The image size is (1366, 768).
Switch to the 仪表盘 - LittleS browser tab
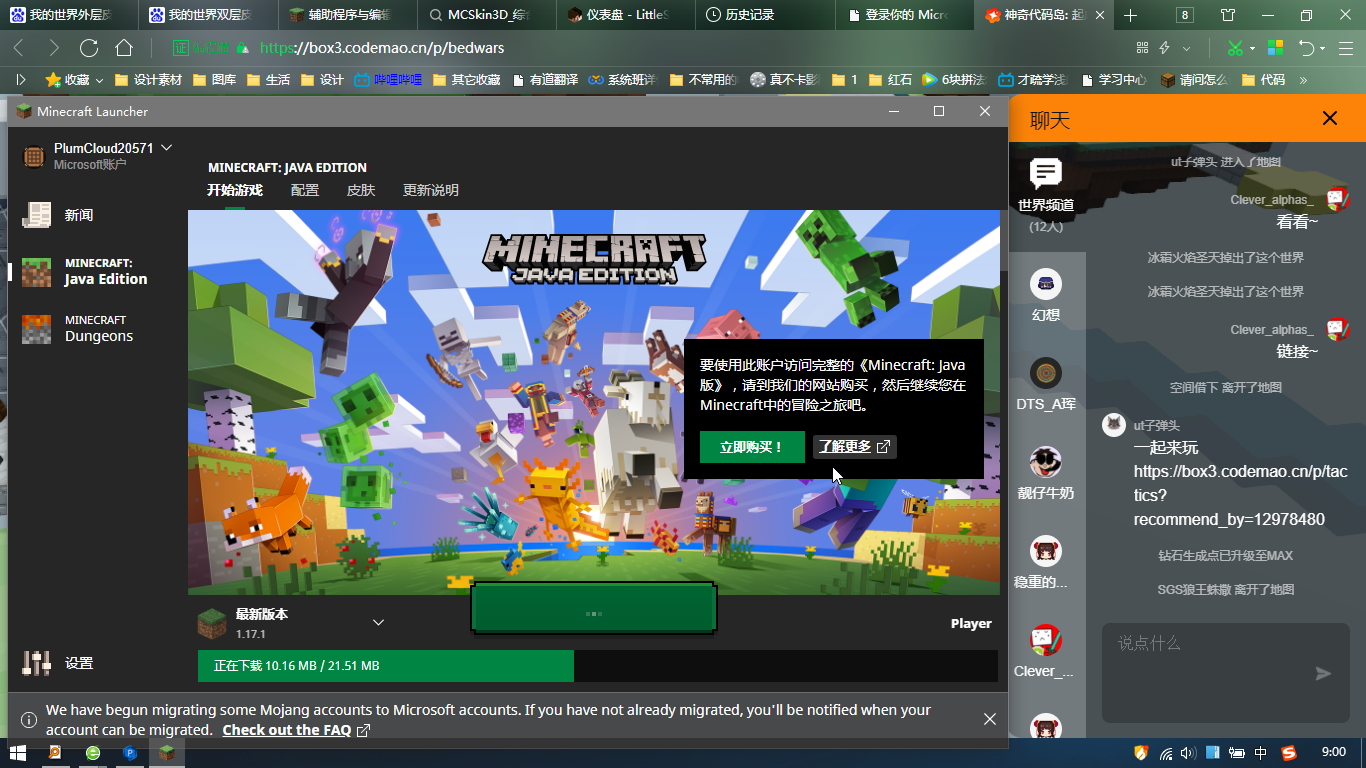626,15
